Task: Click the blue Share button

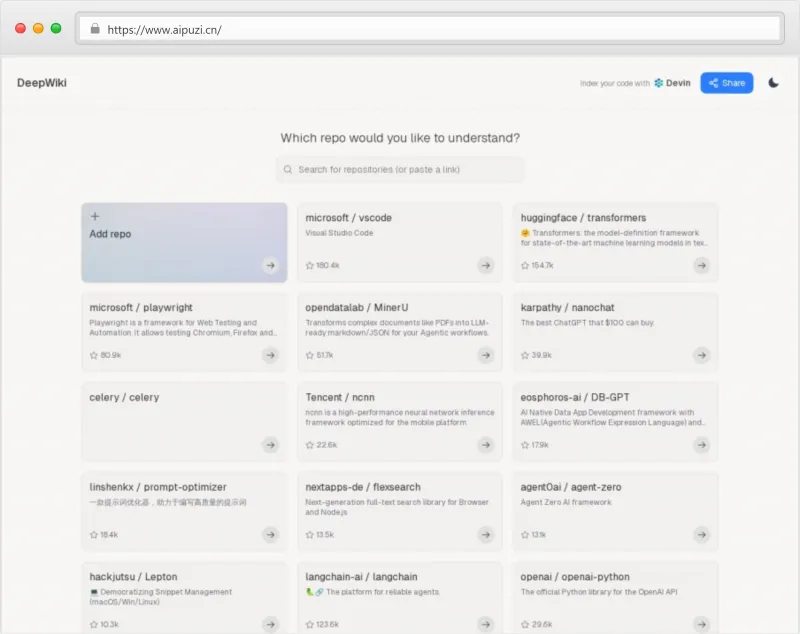Action: click(727, 83)
